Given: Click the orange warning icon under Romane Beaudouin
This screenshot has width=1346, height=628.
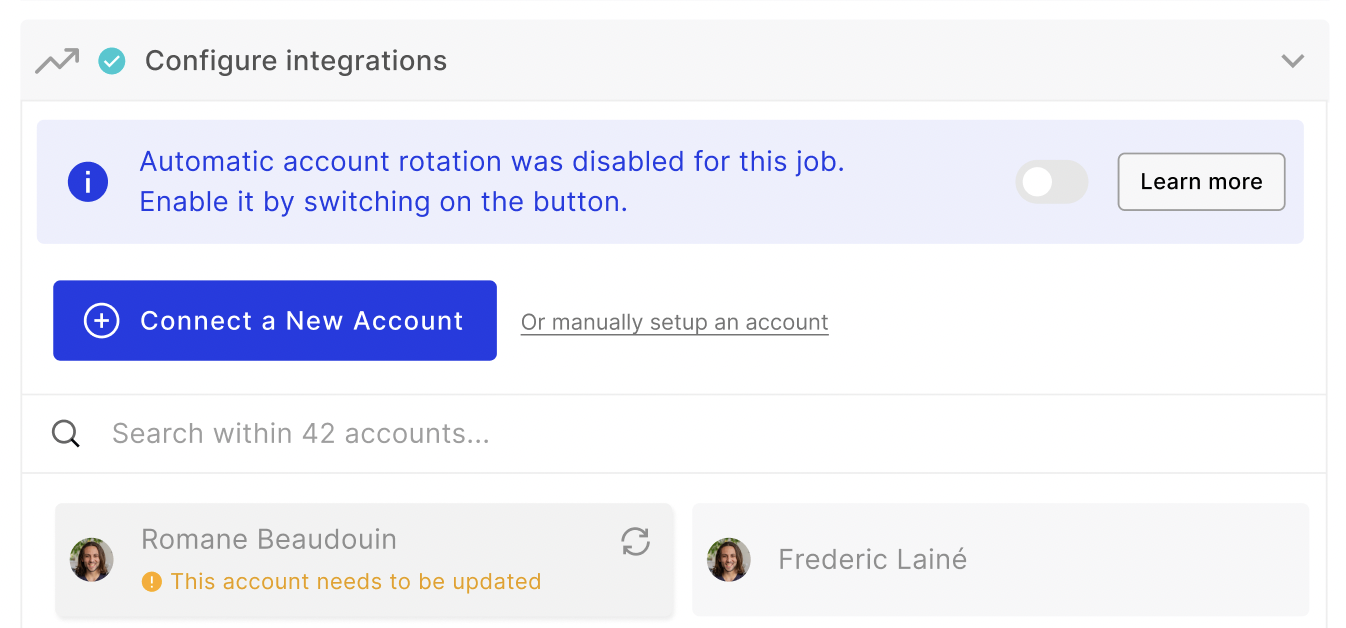Looking at the screenshot, I should [x=152, y=581].
